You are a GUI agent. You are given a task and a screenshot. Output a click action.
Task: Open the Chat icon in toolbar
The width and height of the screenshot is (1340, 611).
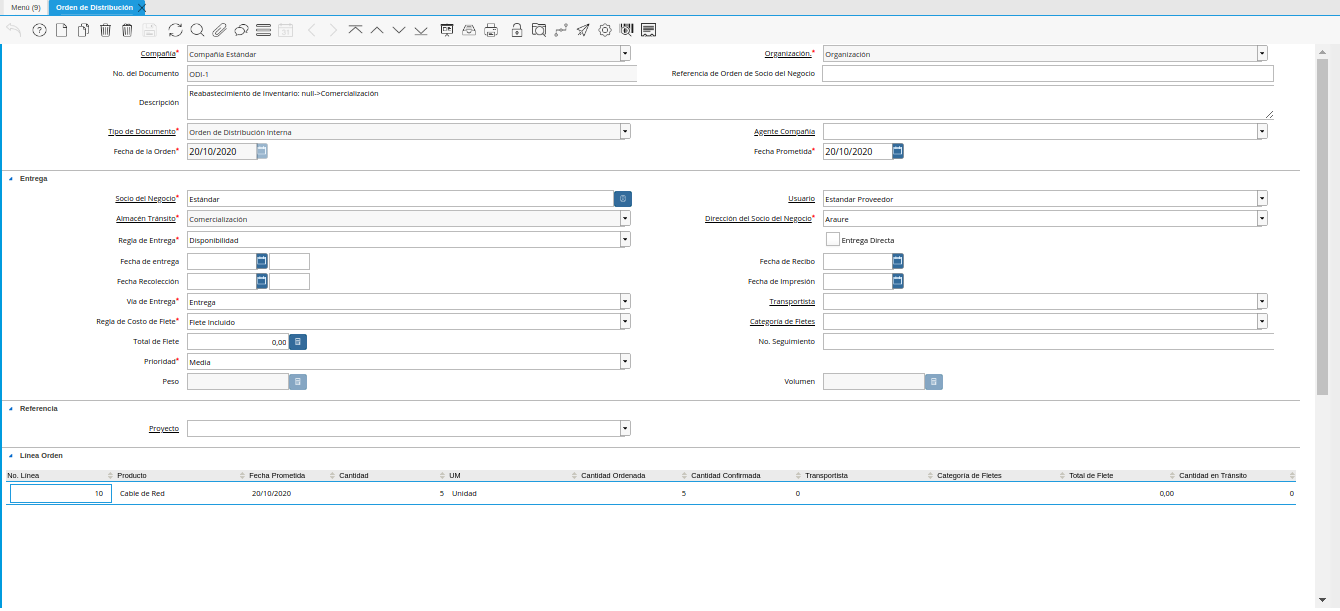[x=241, y=30]
